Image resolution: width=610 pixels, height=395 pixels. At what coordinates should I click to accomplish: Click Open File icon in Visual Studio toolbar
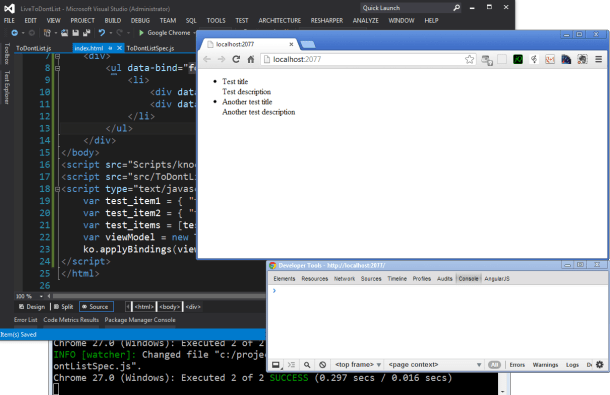point(65,33)
